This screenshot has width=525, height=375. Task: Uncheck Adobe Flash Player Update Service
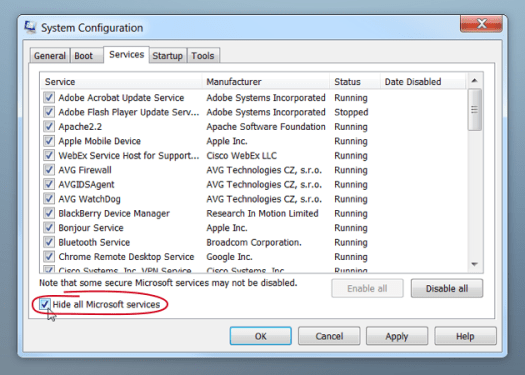click(x=49, y=112)
